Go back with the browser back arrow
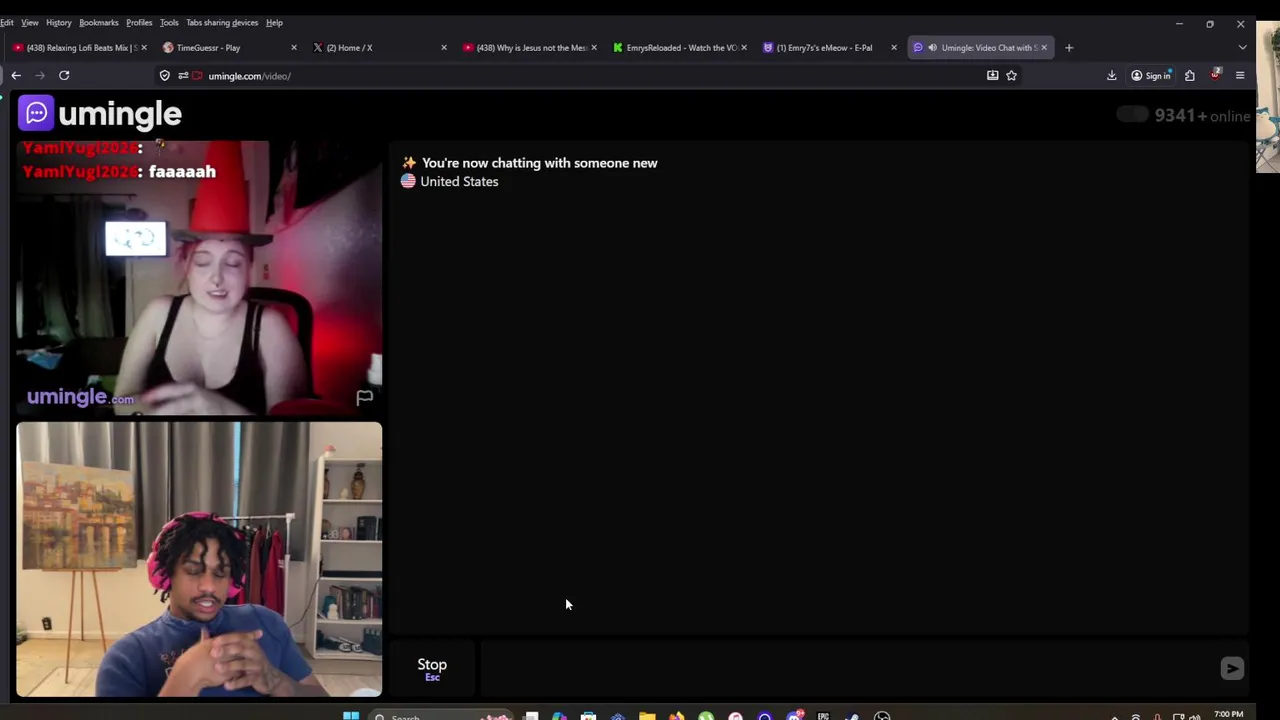Viewport: 1280px width, 720px height. (x=16, y=75)
